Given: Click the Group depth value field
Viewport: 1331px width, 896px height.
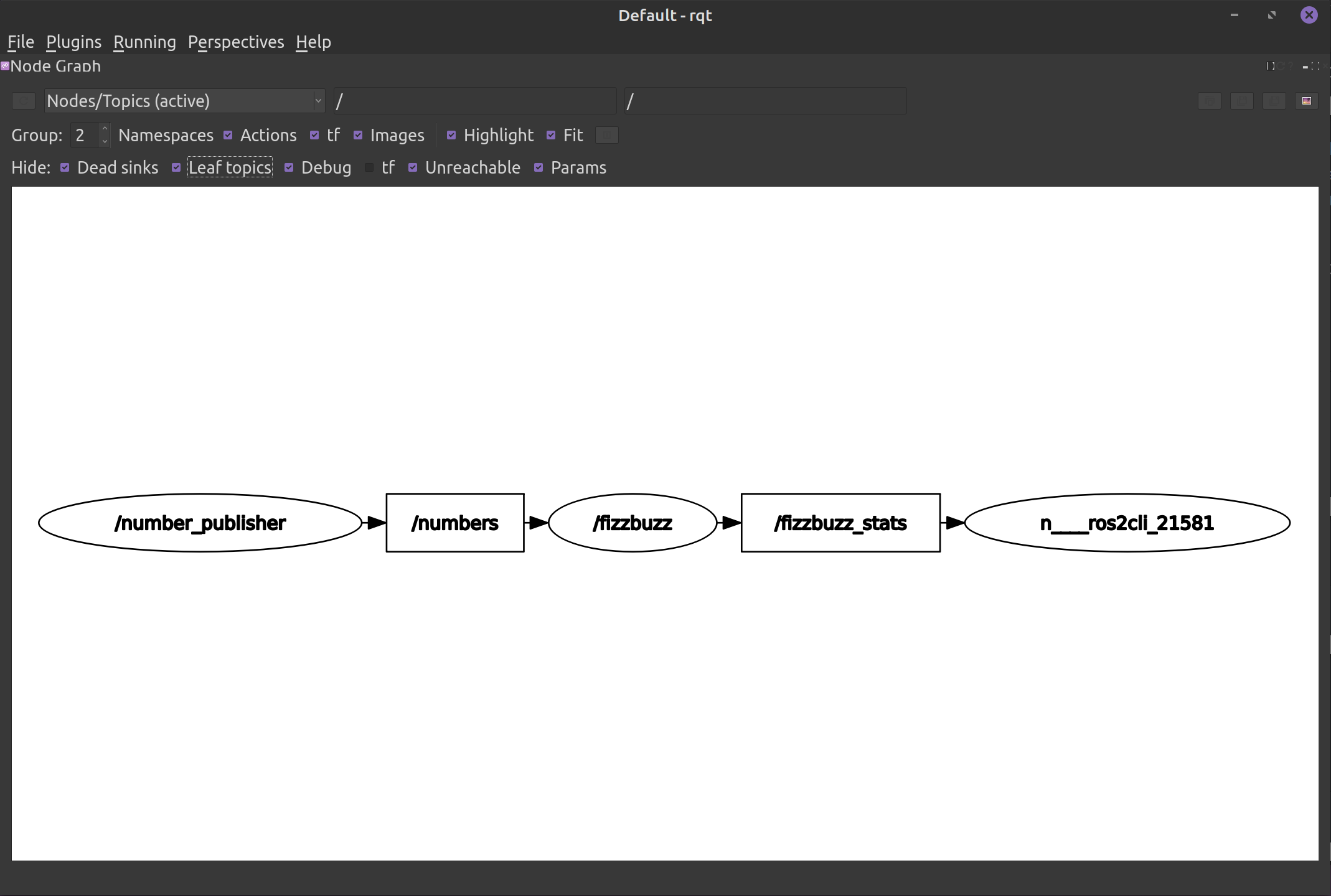Looking at the screenshot, I should pos(85,135).
